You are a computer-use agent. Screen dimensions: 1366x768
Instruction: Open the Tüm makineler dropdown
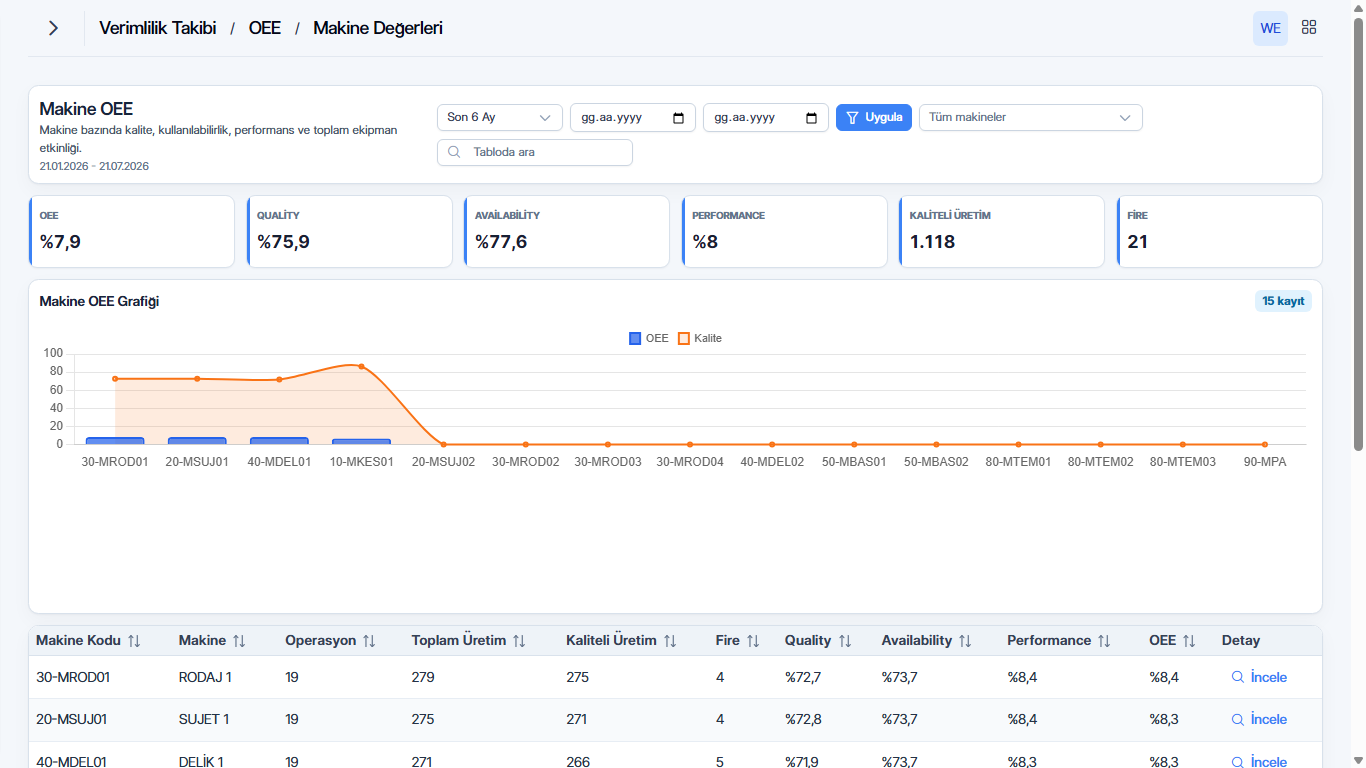coord(1030,118)
